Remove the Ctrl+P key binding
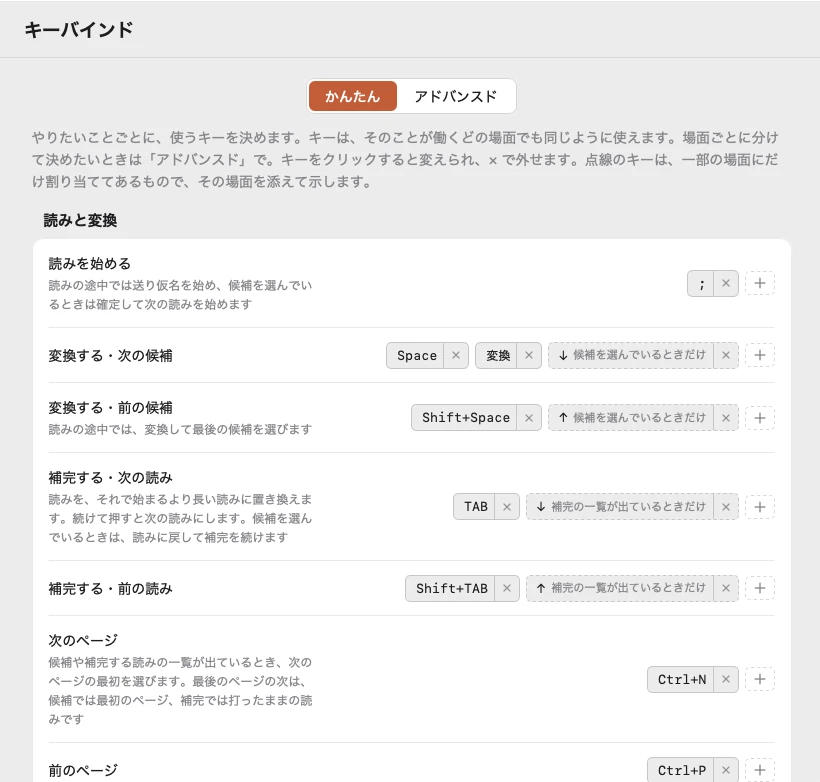820x782 pixels. (726, 770)
